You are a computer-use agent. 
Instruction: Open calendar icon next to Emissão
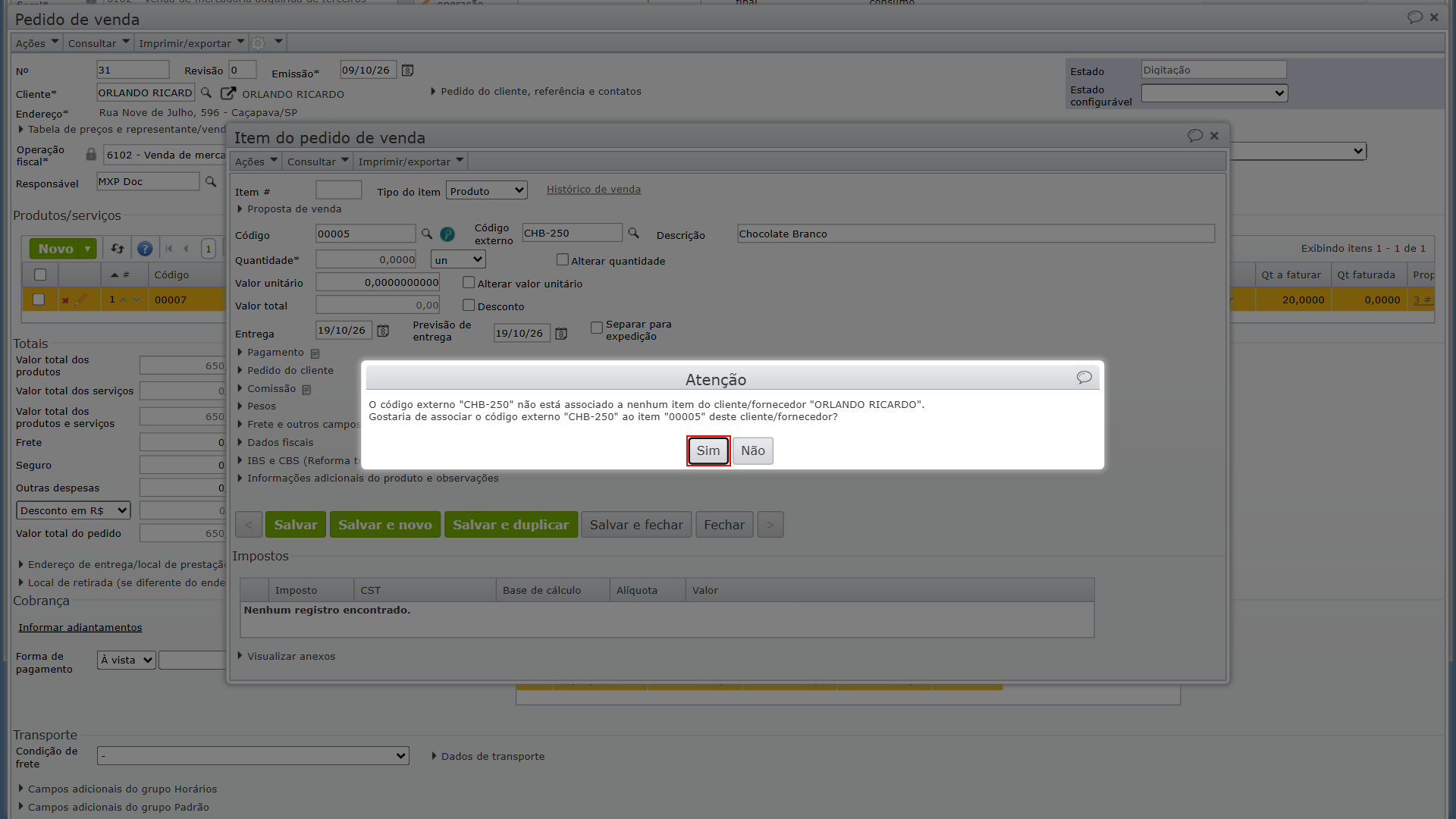coord(407,71)
